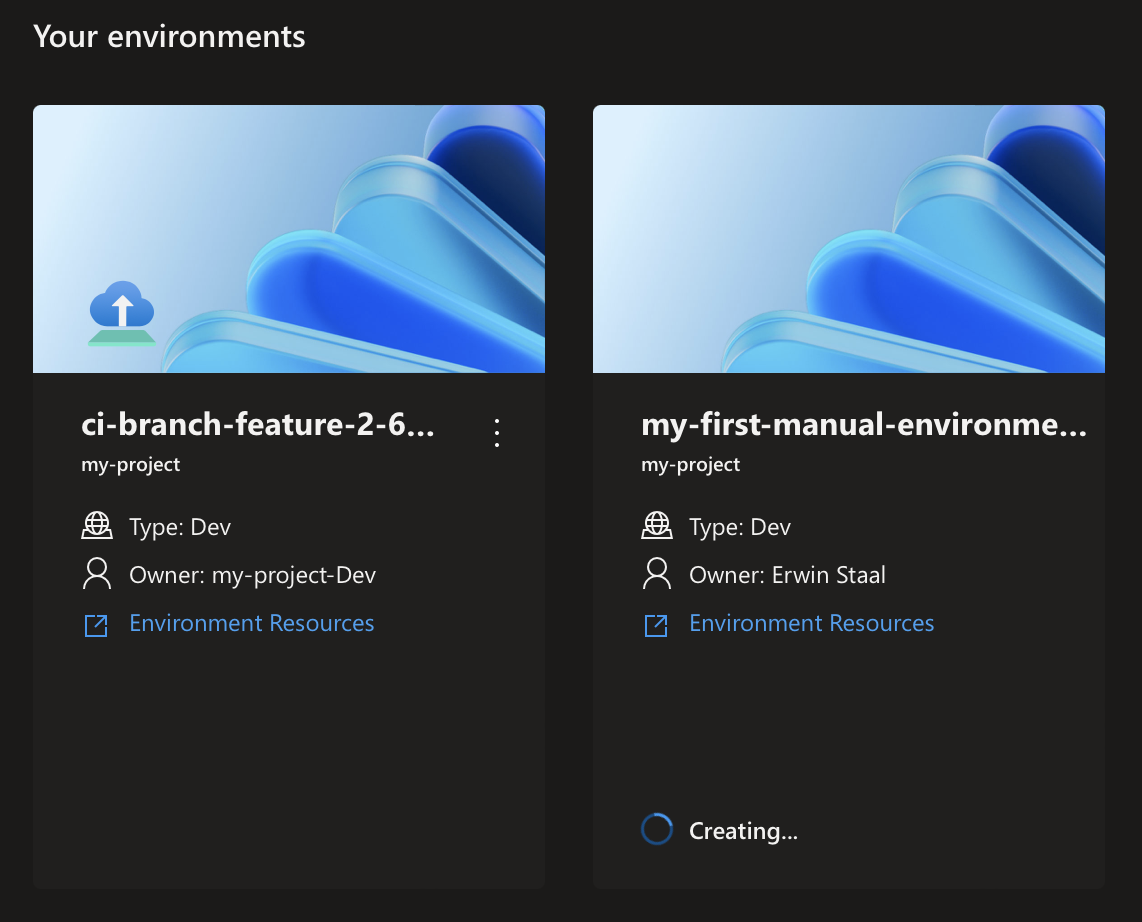This screenshot has width=1142, height=922.
Task: Click the ci-branch-feature card banner image
Action: tap(289, 239)
